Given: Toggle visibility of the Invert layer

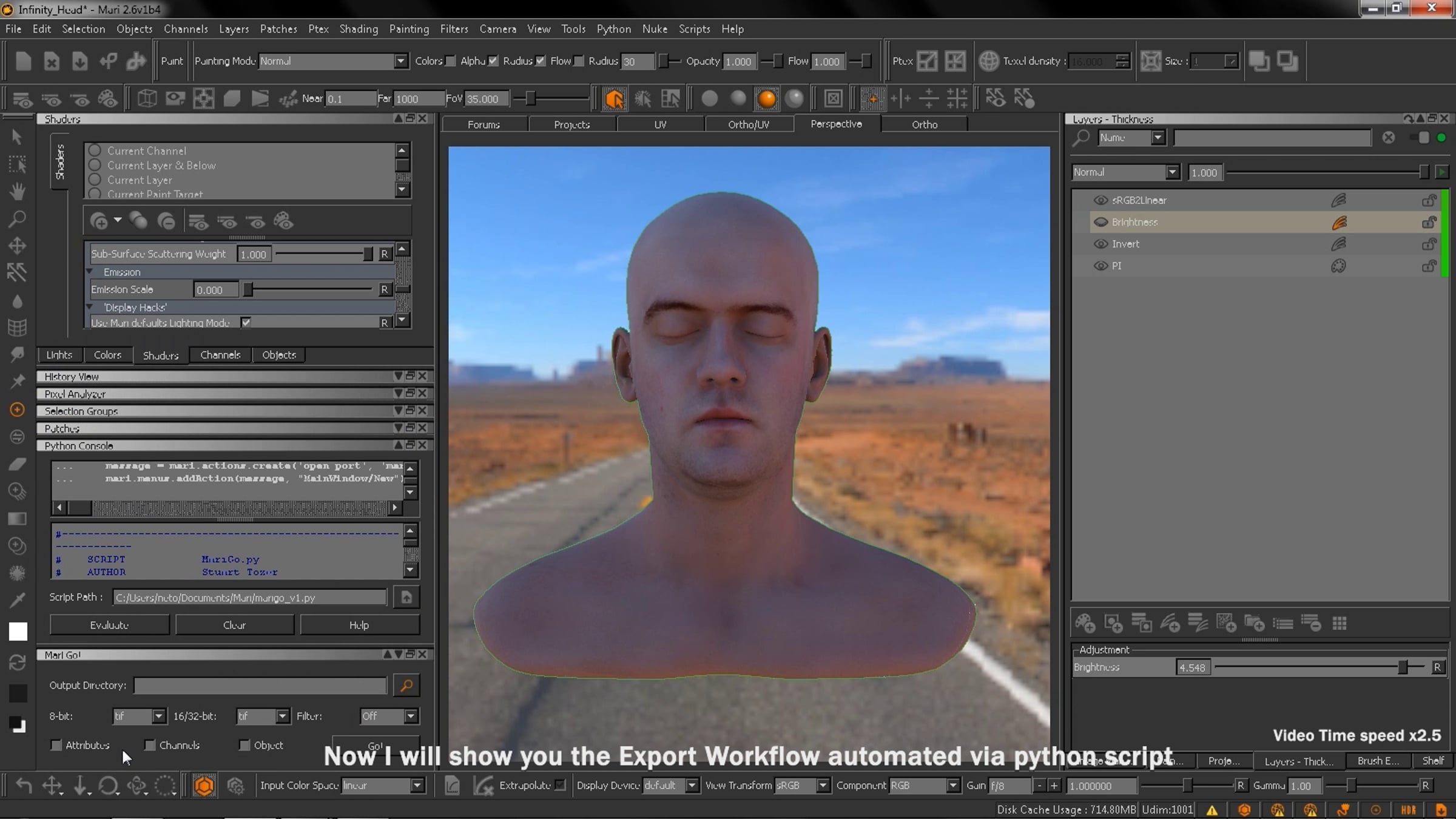Looking at the screenshot, I should click(x=1100, y=244).
